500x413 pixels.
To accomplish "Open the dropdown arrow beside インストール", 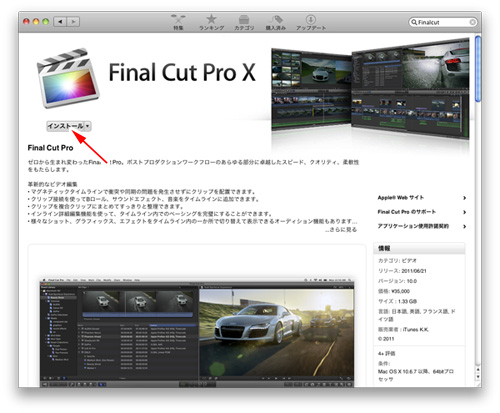I will tap(87, 126).
